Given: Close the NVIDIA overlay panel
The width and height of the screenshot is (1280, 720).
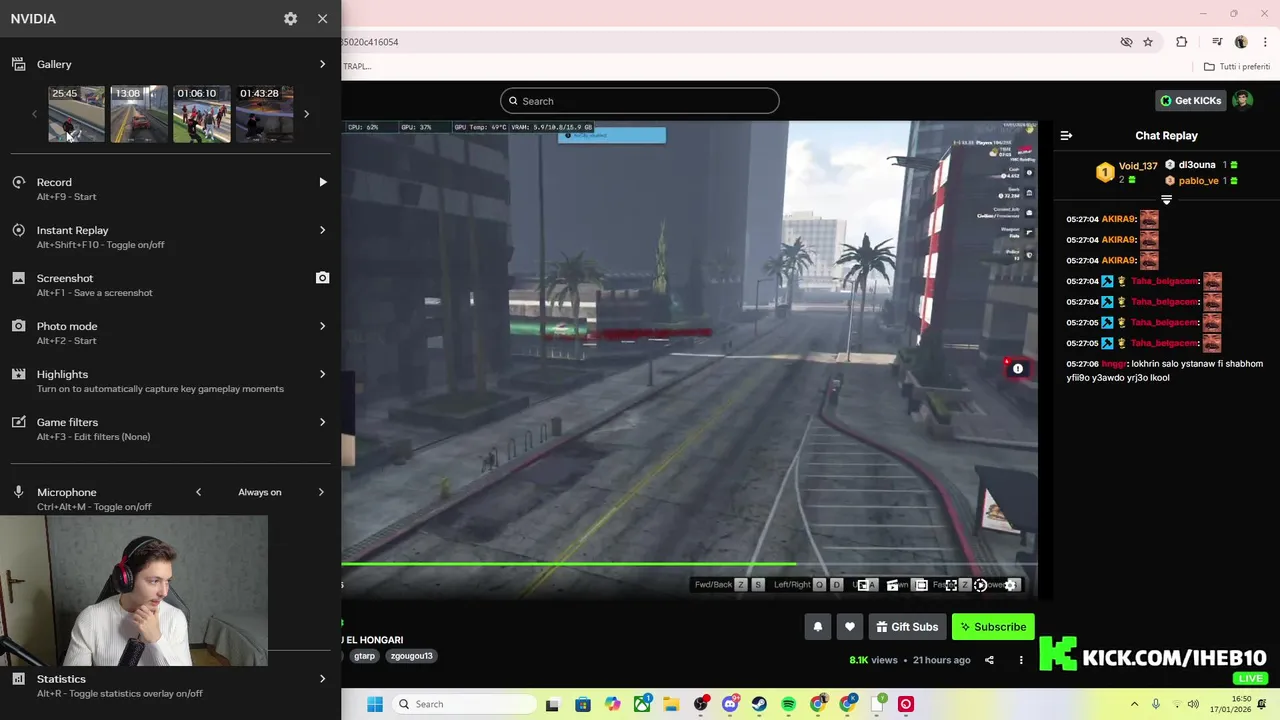Looking at the screenshot, I should pos(322,18).
